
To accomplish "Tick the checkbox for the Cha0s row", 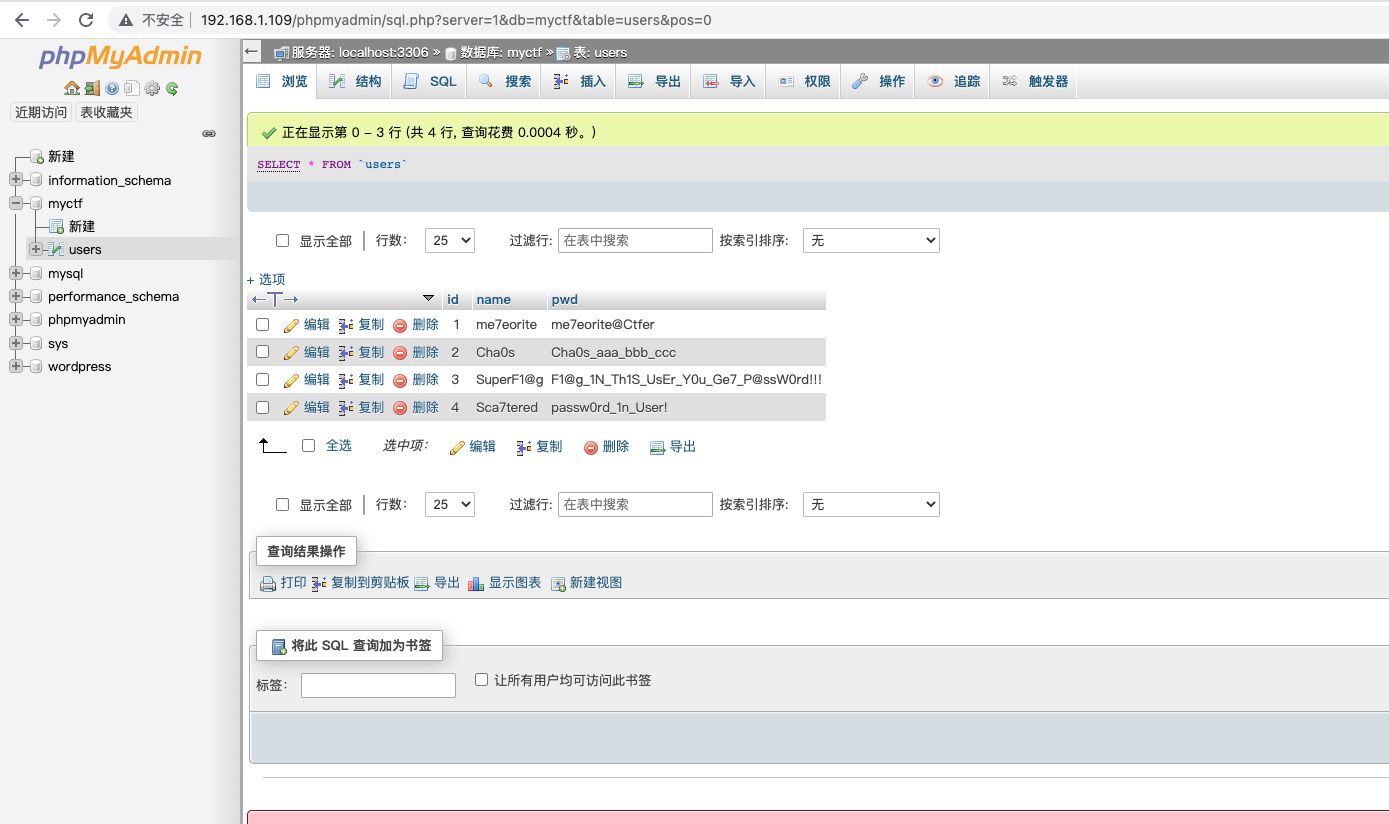I will pyautogui.click(x=263, y=352).
